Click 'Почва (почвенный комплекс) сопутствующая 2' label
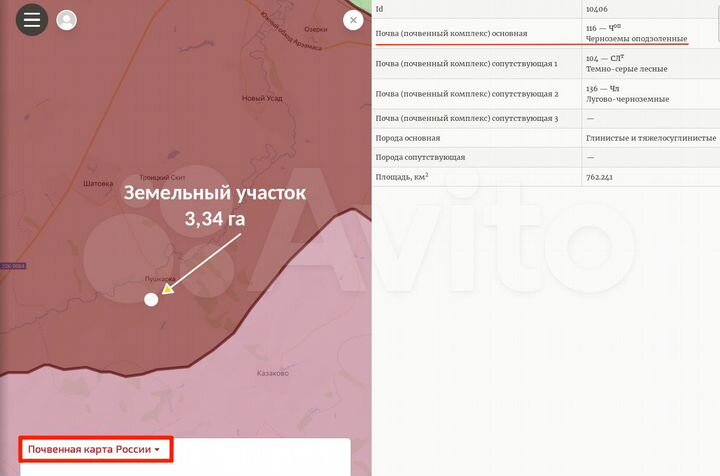Viewport: 720px width, 476px height. coord(467,94)
